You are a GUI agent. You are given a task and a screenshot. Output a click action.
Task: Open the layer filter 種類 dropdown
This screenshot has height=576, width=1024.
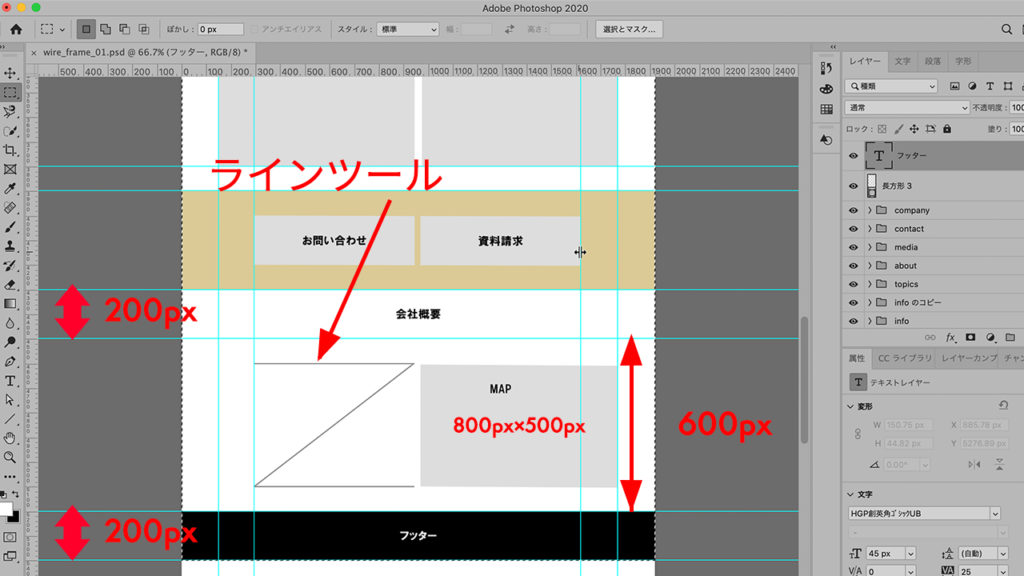point(891,86)
